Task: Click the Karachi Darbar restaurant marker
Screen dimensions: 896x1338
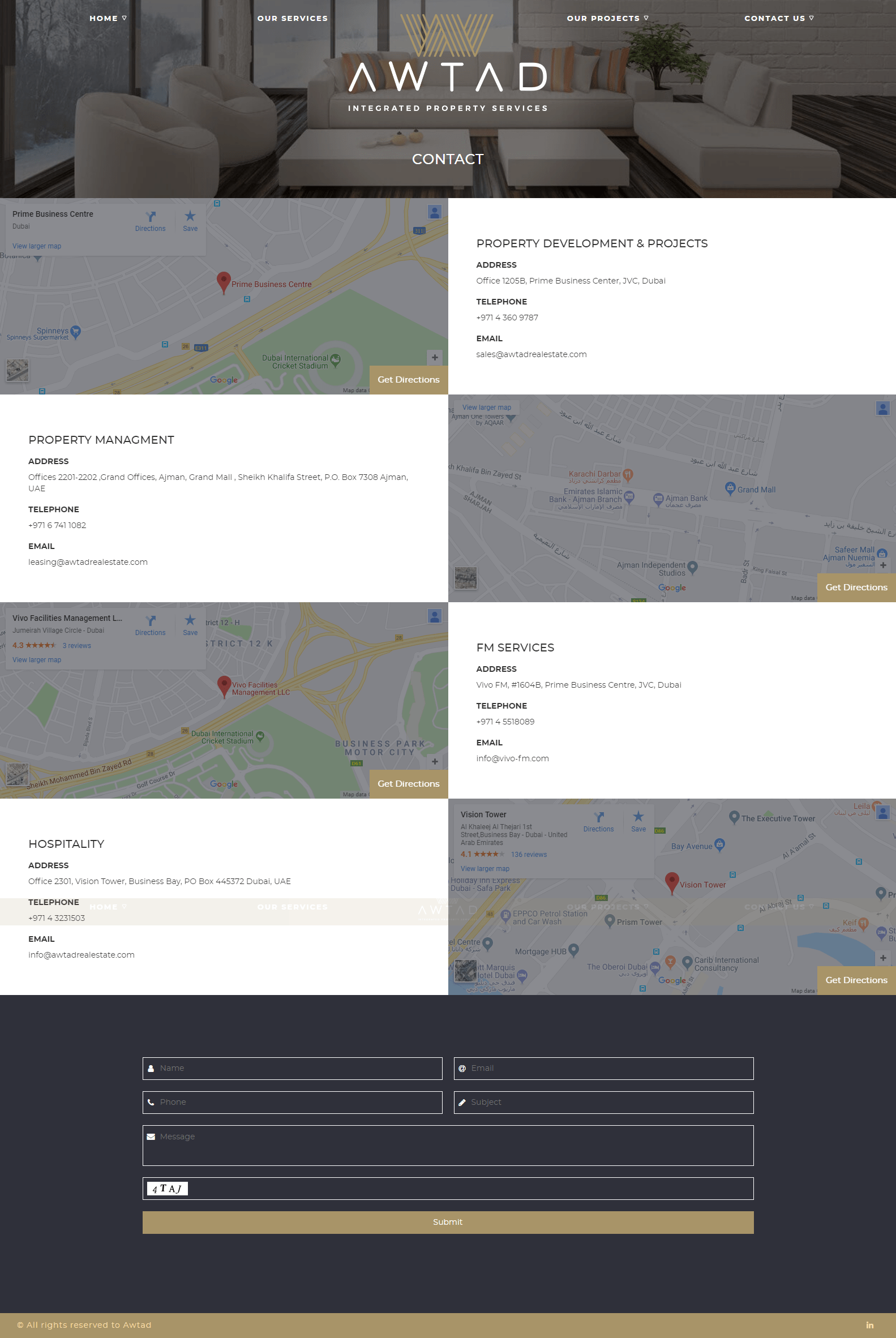Action: [628, 475]
